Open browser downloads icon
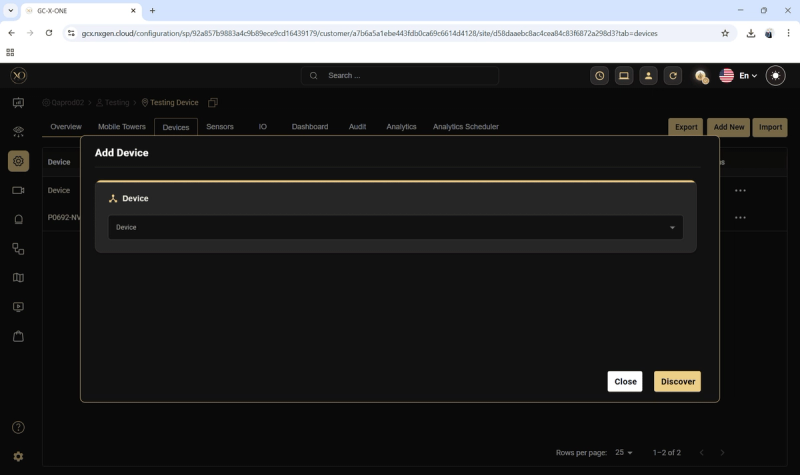800x475 pixels. (751, 33)
